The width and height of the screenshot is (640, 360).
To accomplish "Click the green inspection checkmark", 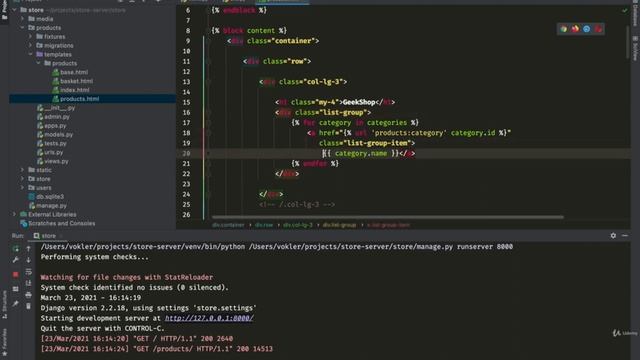I will point(624,10).
